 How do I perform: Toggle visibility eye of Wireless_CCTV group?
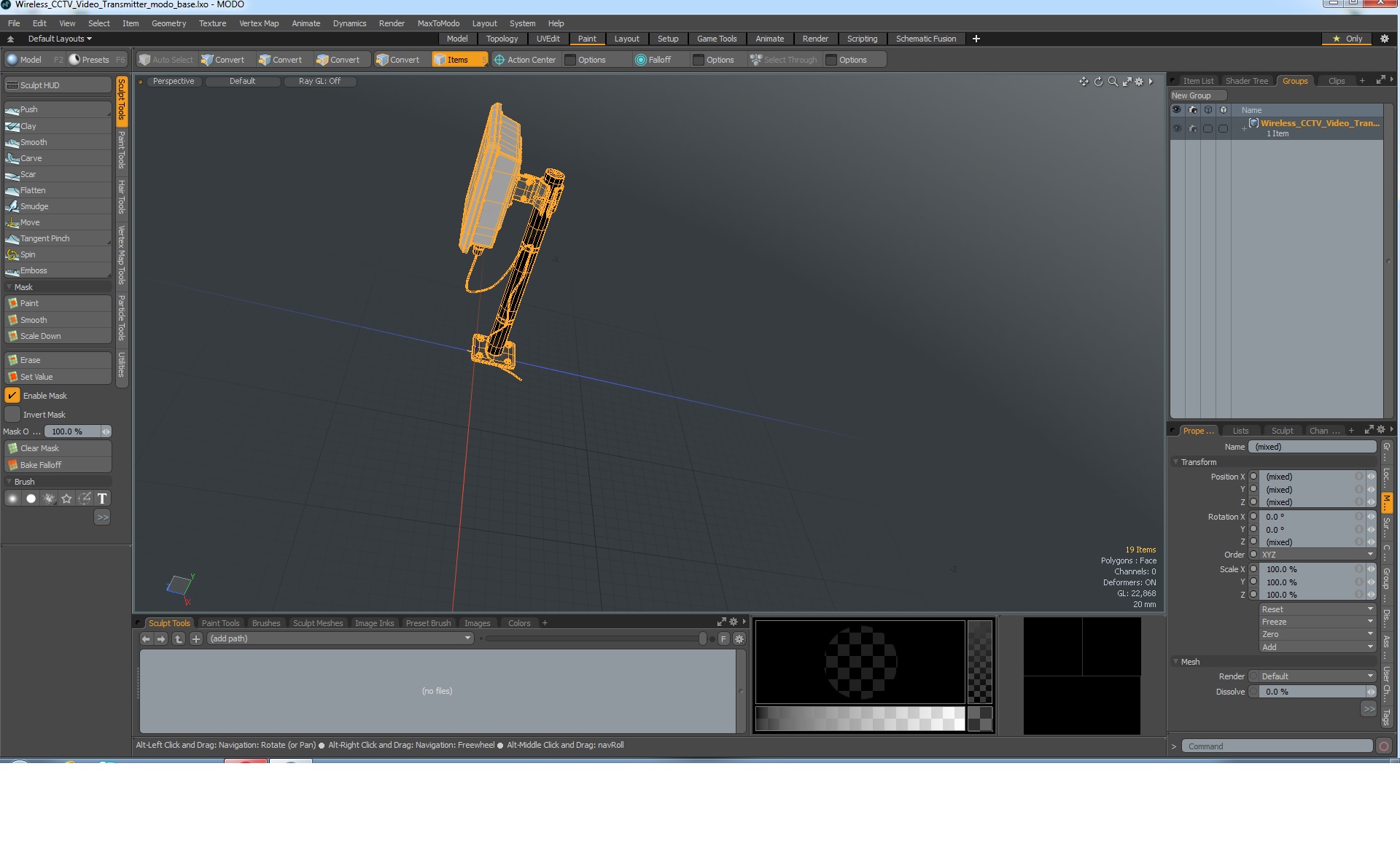click(1176, 128)
